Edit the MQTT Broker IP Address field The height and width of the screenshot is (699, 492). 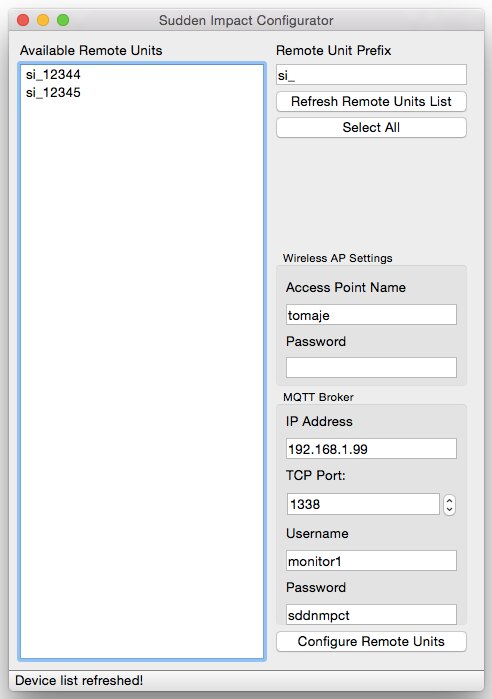tap(371, 448)
